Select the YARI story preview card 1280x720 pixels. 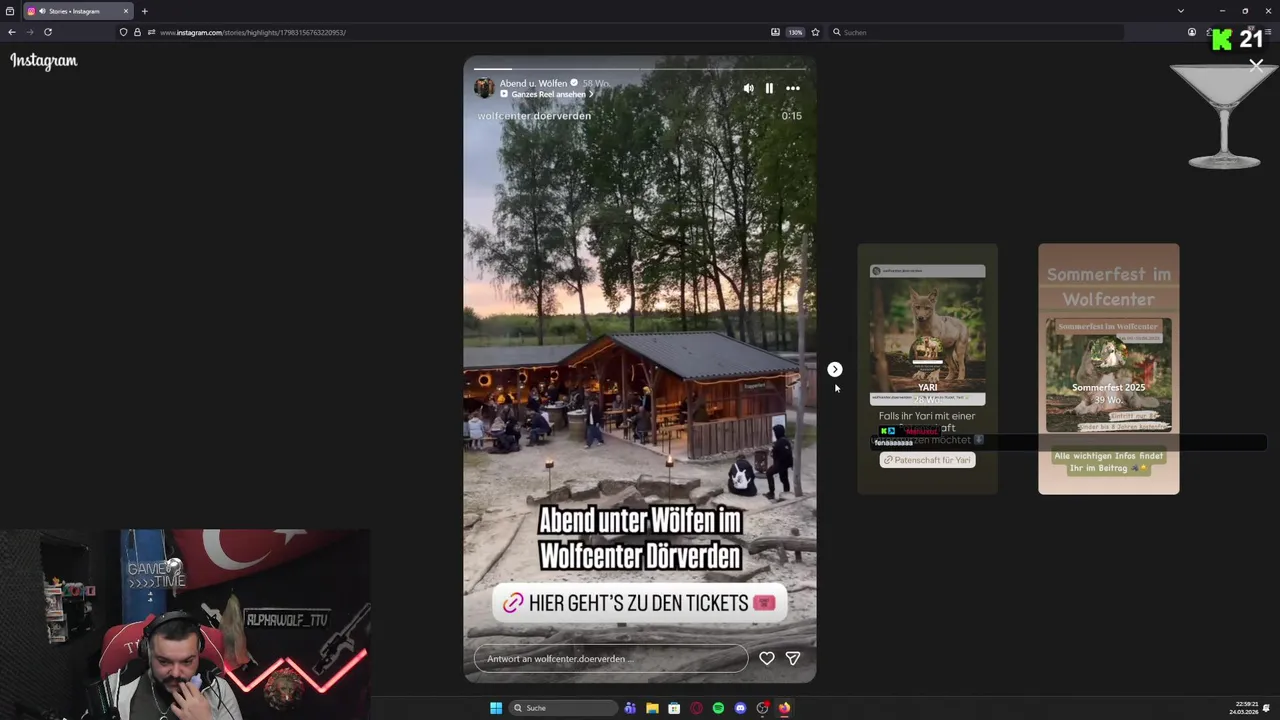[927, 369]
